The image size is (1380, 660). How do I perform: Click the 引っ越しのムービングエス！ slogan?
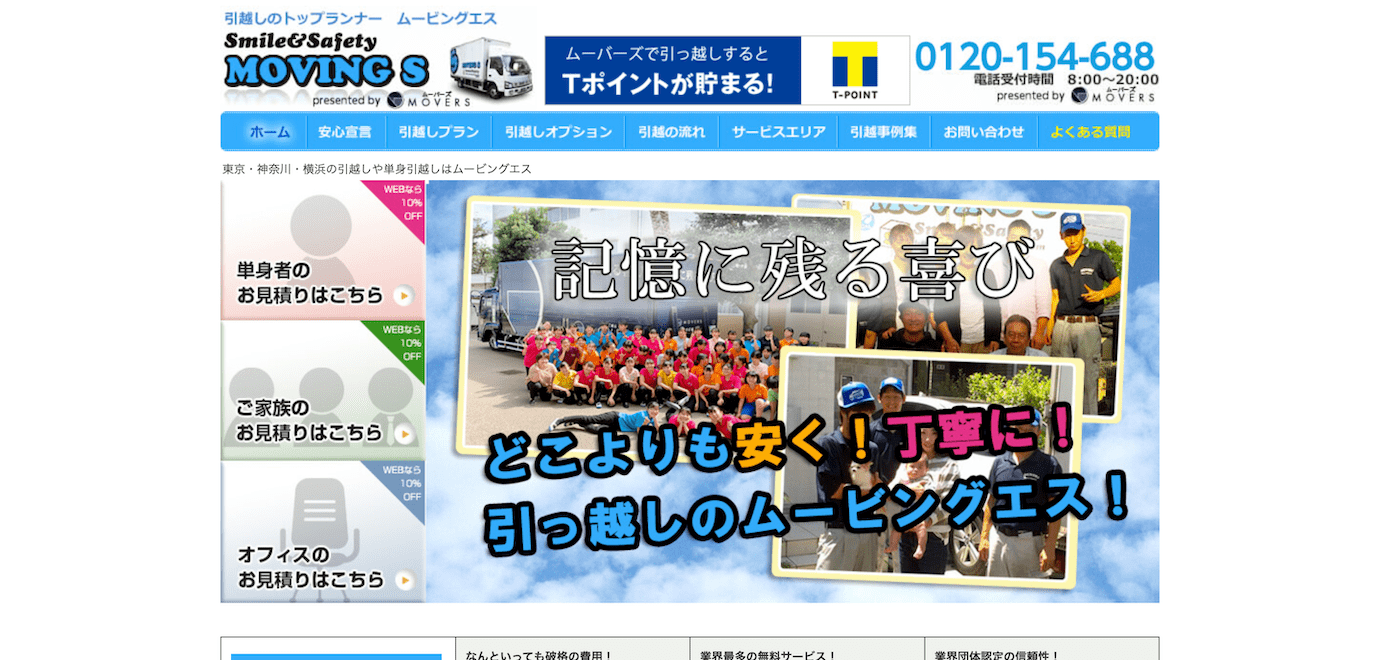(808, 512)
